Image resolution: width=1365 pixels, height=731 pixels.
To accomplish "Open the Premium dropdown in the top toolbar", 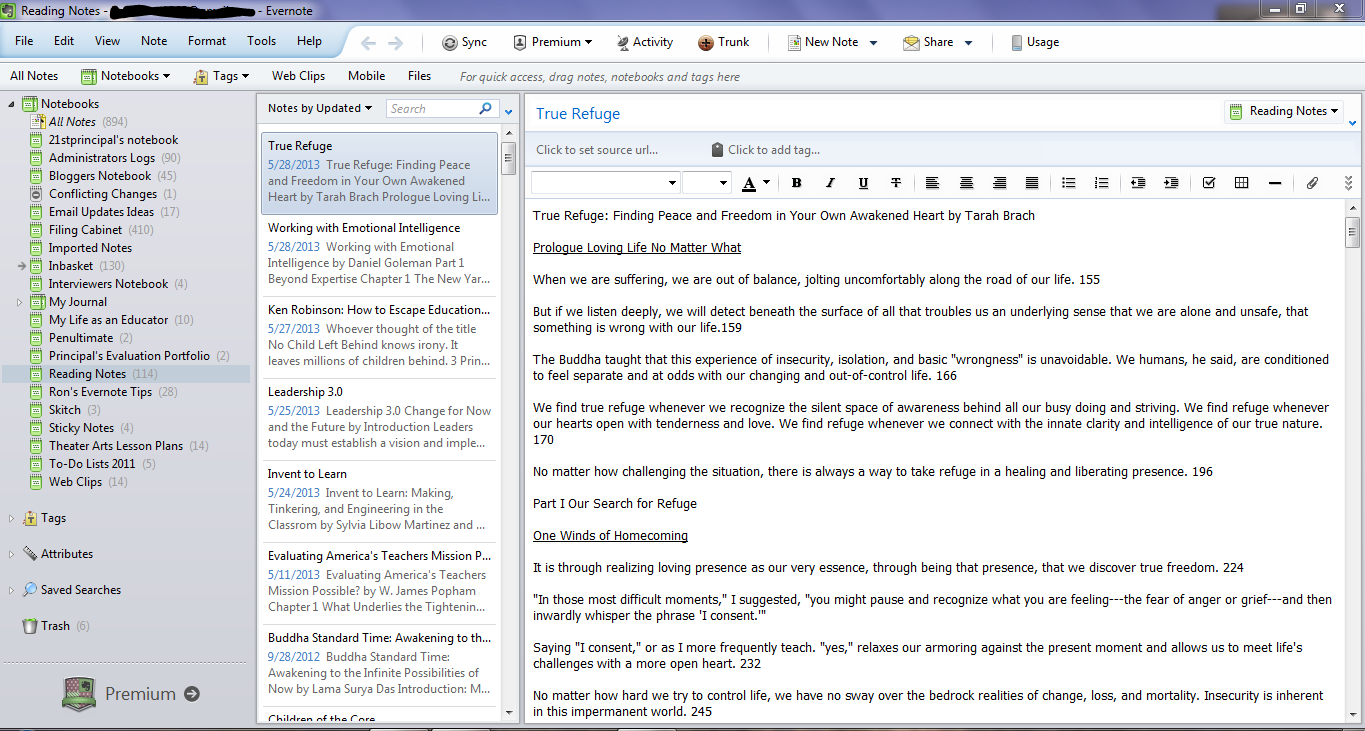I will coord(552,42).
